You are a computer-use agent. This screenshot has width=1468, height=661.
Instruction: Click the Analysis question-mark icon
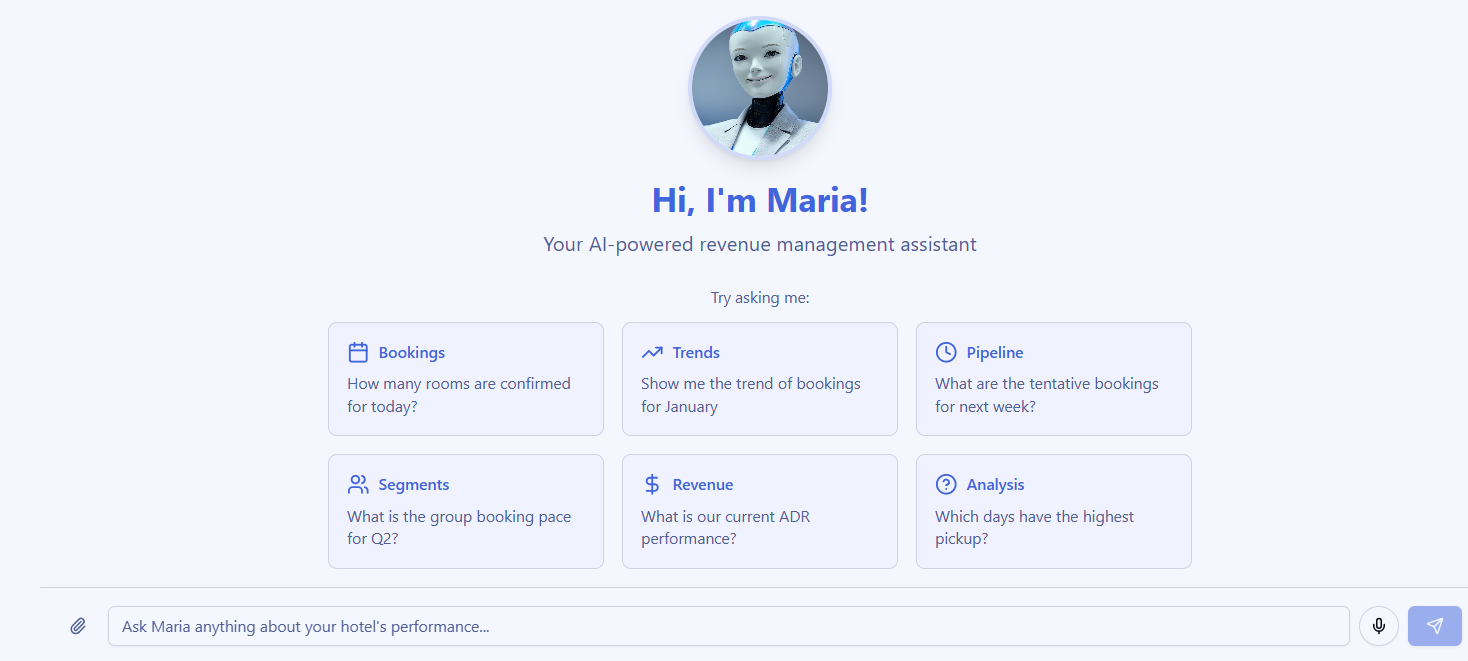click(x=946, y=484)
